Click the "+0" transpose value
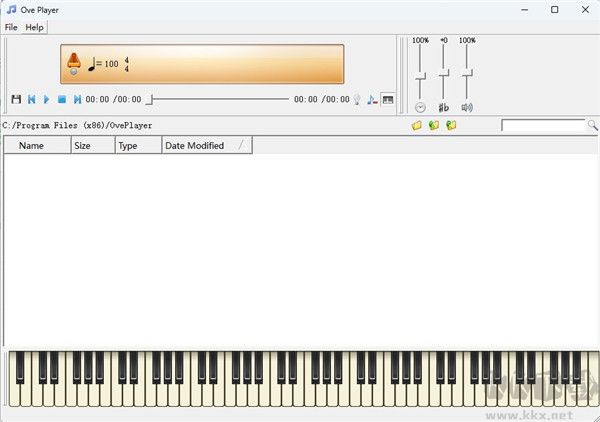Image resolution: width=600 pixels, height=422 pixels. [444, 40]
